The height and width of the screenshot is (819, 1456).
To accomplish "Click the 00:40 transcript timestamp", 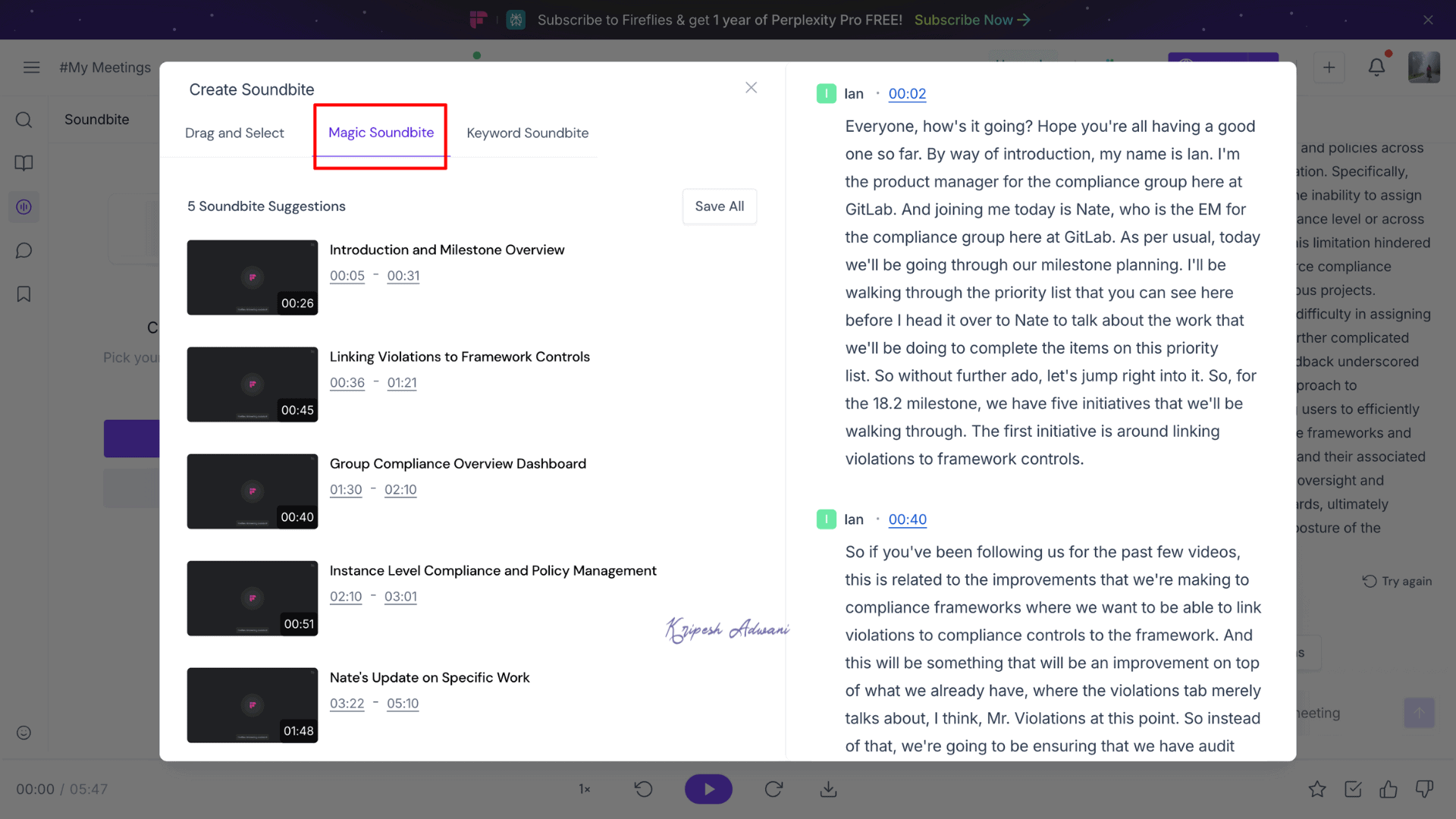I will [907, 519].
